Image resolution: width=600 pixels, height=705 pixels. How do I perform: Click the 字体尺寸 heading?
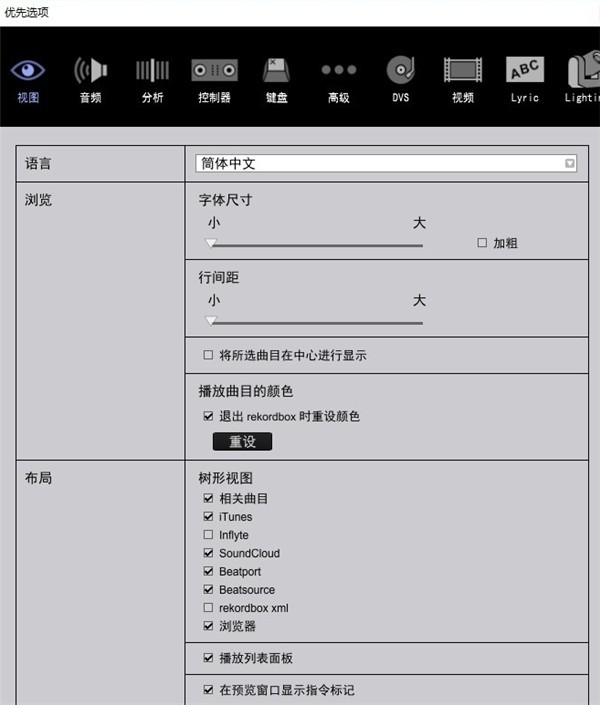225,200
